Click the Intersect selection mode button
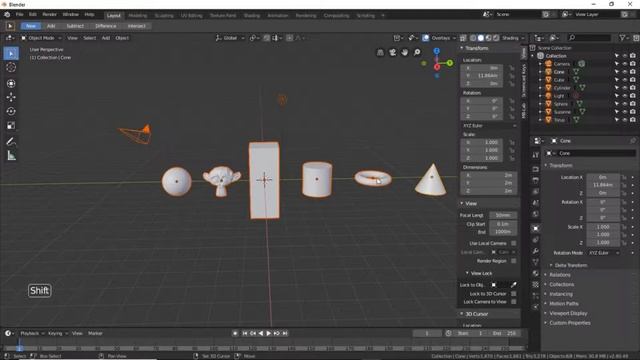Viewport: 640px width, 360px height. point(136,26)
